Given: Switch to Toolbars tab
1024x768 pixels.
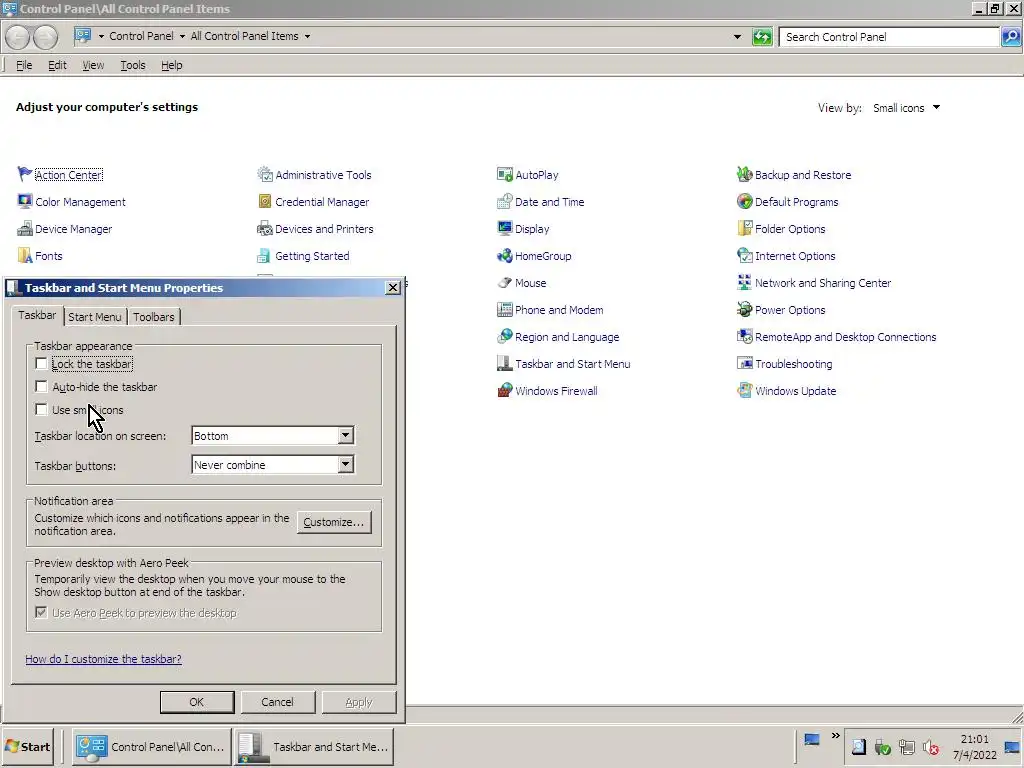Looking at the screenshot, I should 154,317.
